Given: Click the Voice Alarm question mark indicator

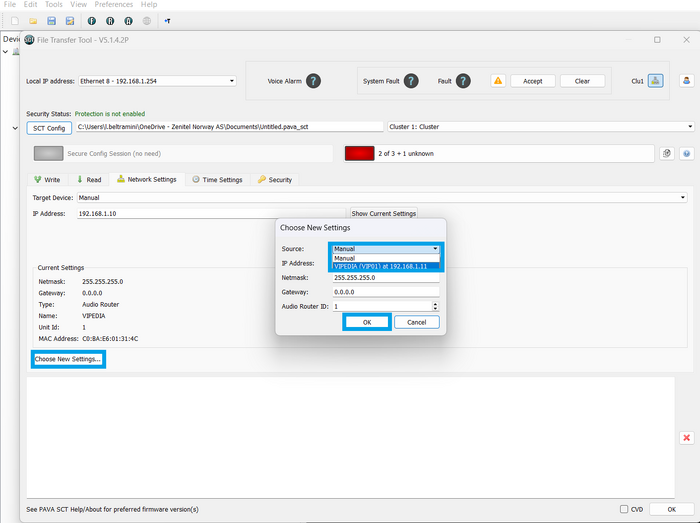Looking at the screenshot, I should pos(313,81).
